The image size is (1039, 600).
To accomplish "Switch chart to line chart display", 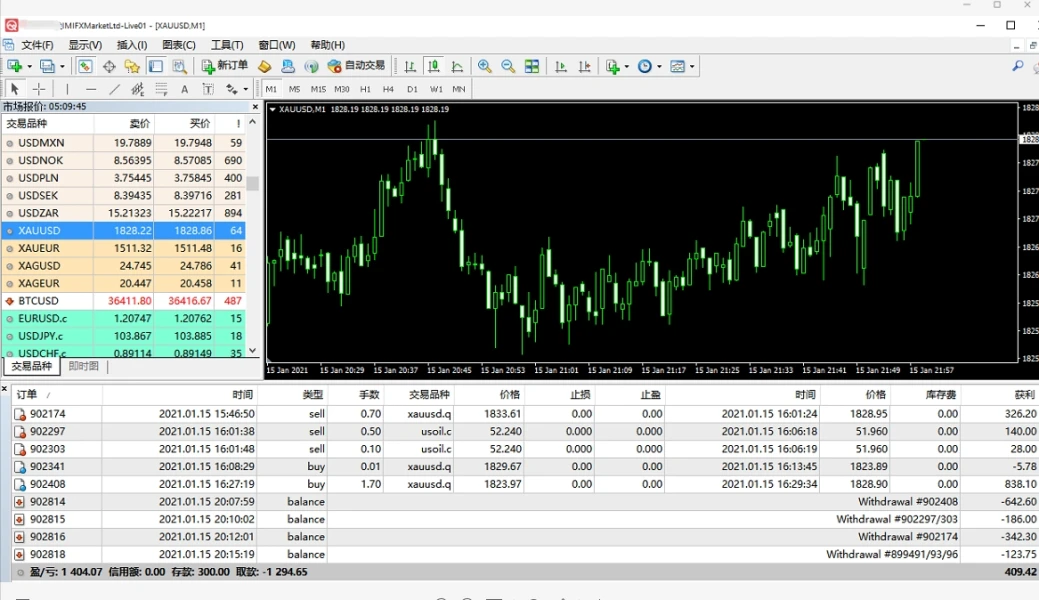I will pos(457,66).
